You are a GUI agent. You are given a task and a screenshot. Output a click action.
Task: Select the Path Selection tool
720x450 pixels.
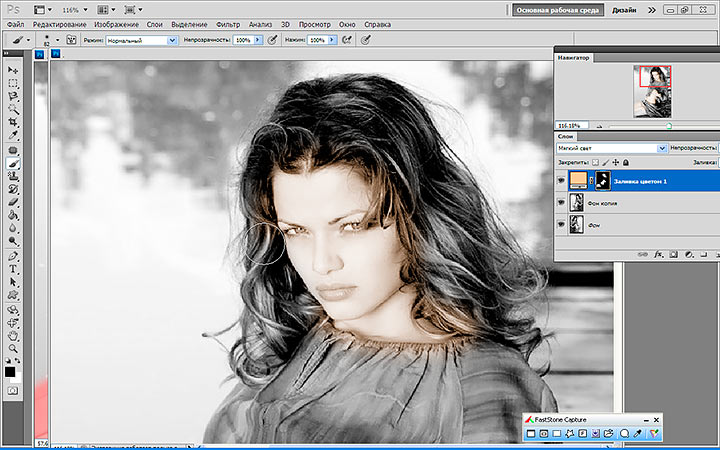tap(13, 282)
